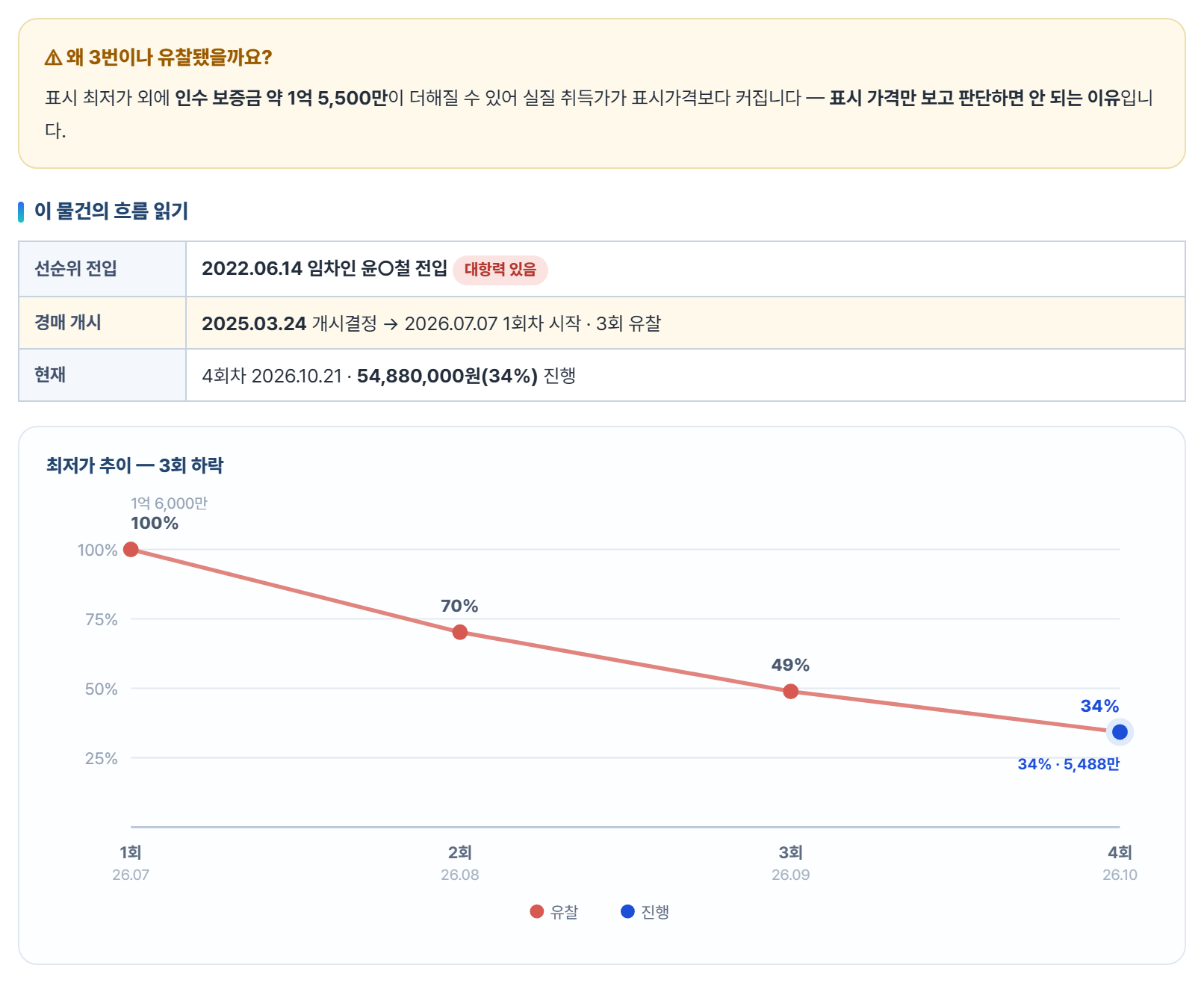Click the '26.07' date under 1회
The width and height of the screenshot is (1204, 983).
coord(131,875)
